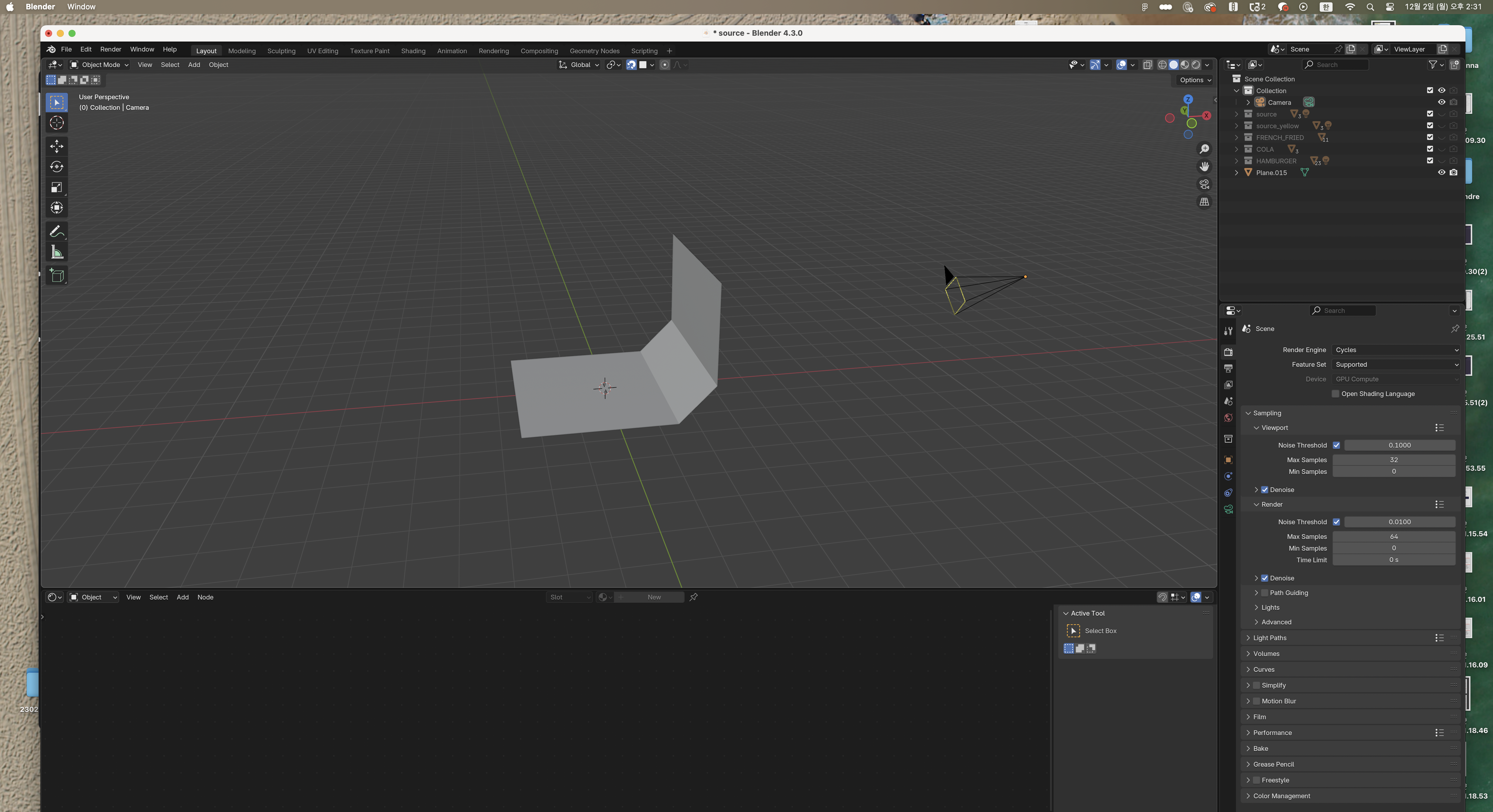Open the Physics properties tab
The width and height of the screenshot is (1493, 812).
pyautogui.click(x=1228, y=477)
